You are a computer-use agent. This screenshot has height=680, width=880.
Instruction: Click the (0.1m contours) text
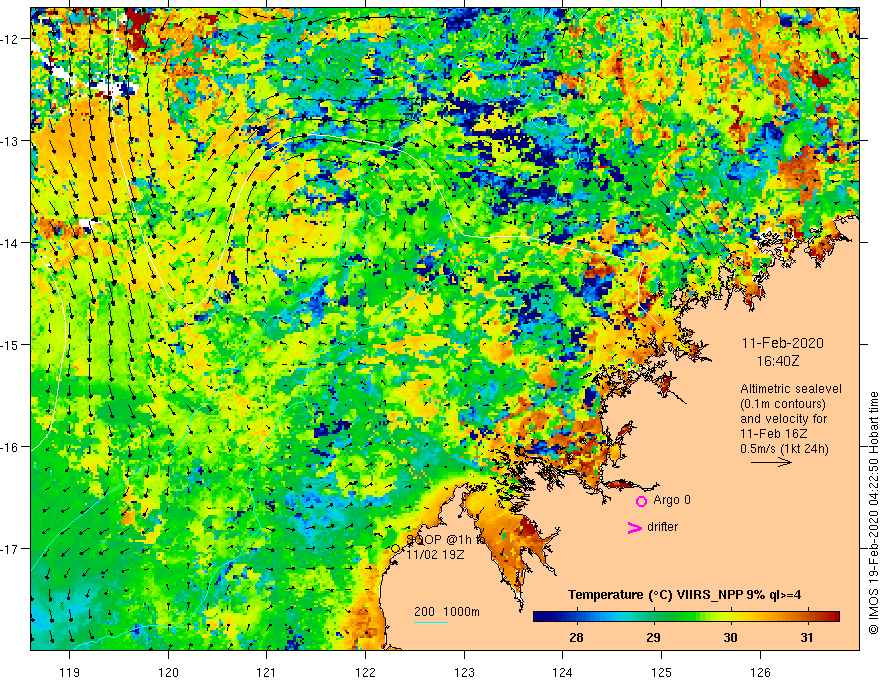(783, 404)
